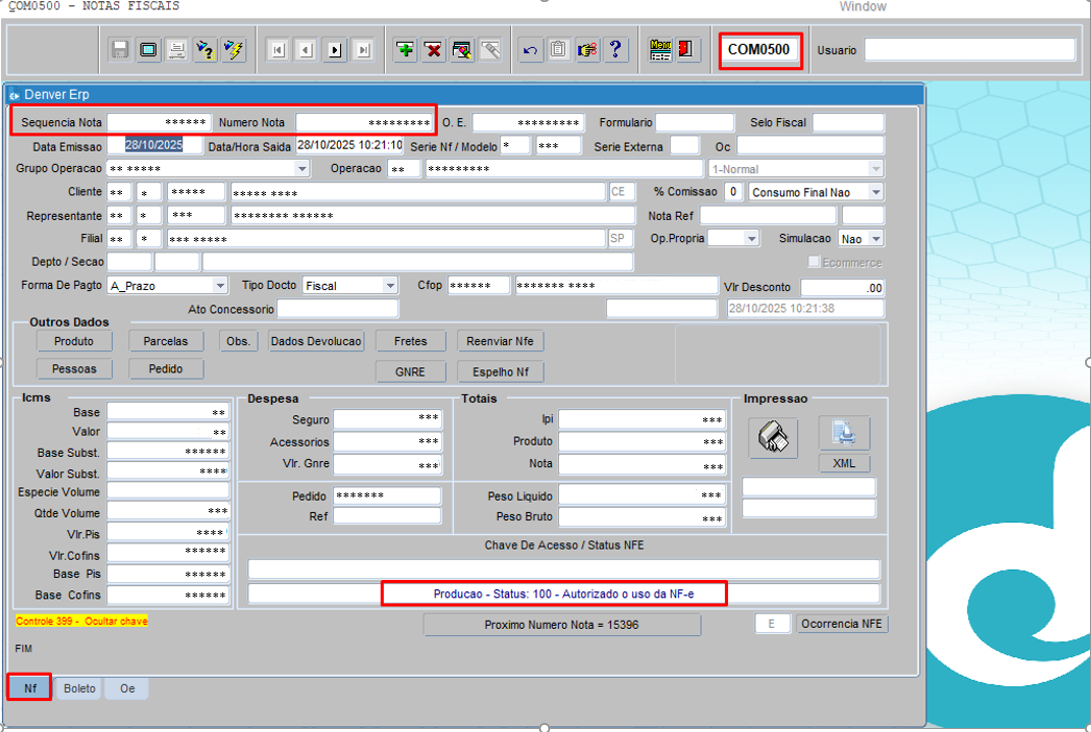Expand the Simulacao dropdown
This screenshot has height=732, width=1091.
876,239
